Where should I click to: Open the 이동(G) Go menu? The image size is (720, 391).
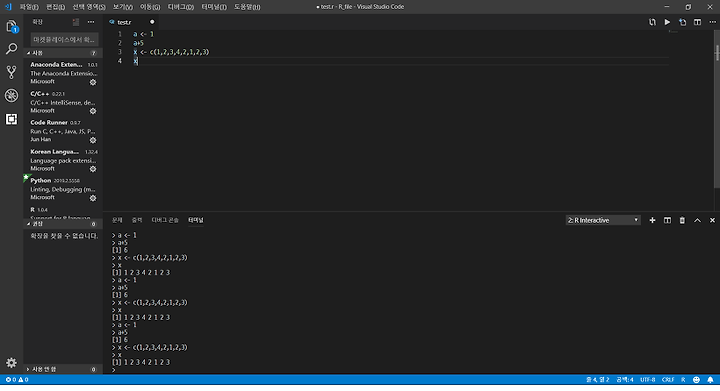(150, 7)
